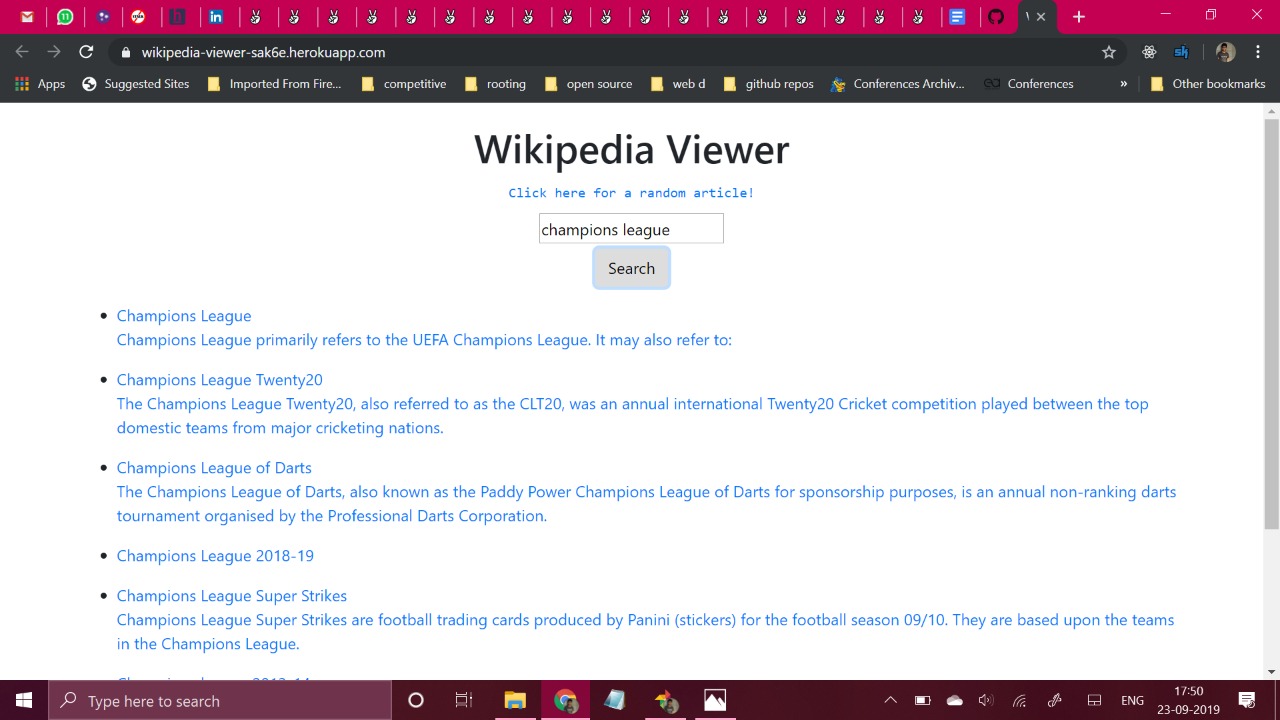1280x720 pixels.
Task: Open the competitive bookmarks folder
Action: [x=404, y=84]
